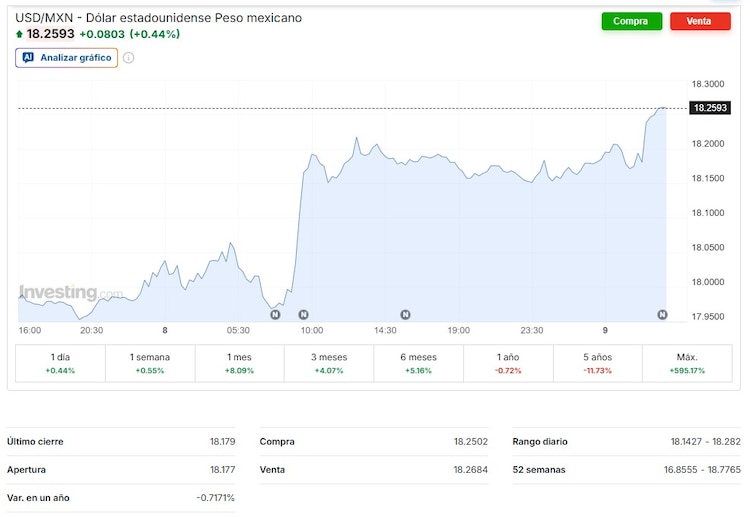The image size is (750, 517).
Task: Open the Analizar gráfico AI tool
Action: (66, 58)
